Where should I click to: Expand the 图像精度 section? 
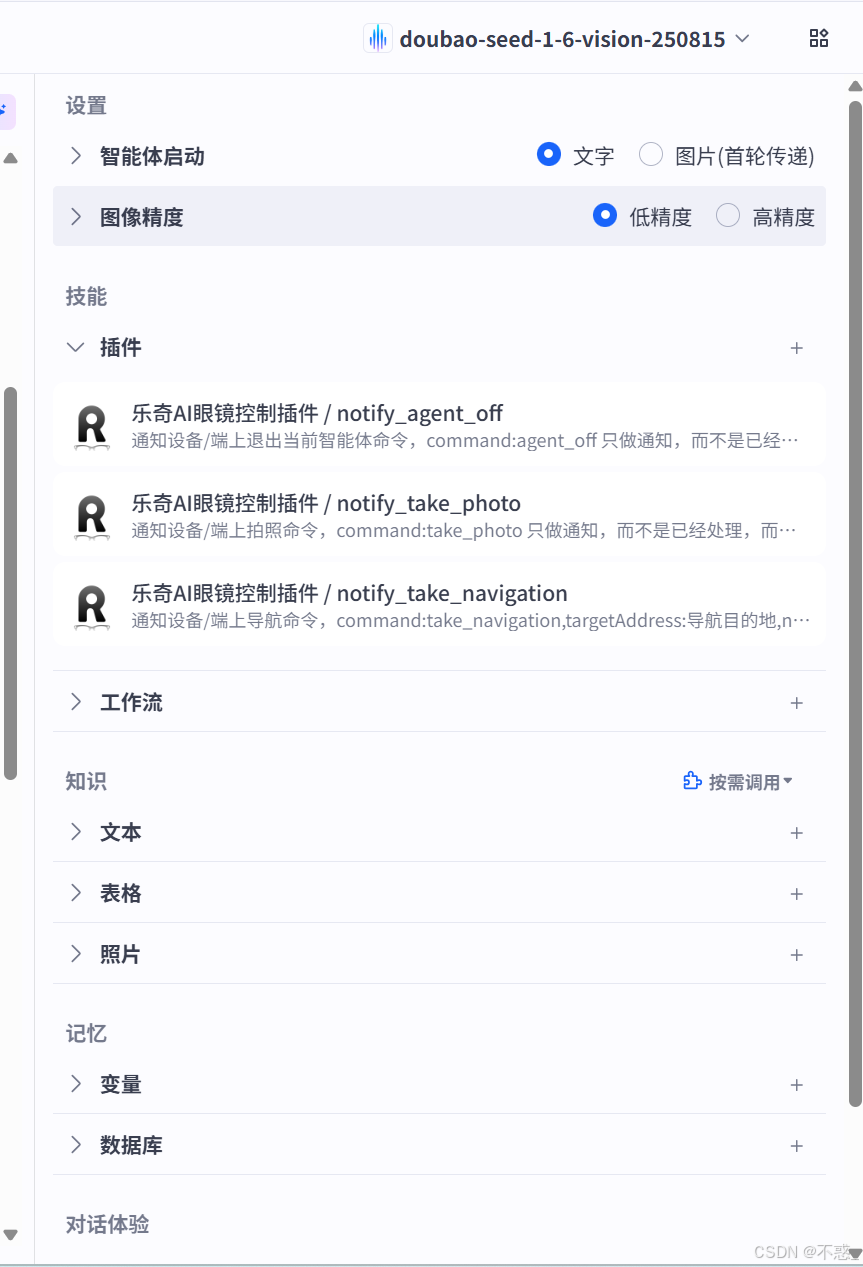76,217
